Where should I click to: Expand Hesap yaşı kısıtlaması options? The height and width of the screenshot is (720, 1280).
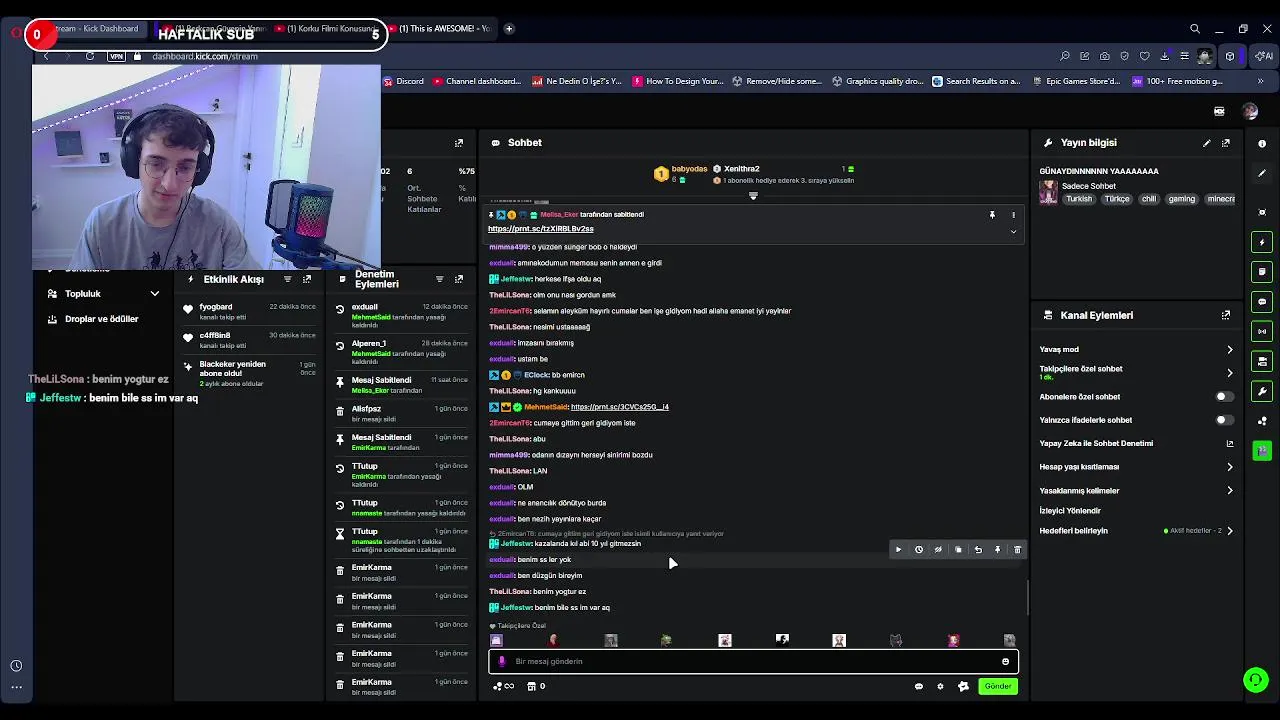(x=1229, y=467)
